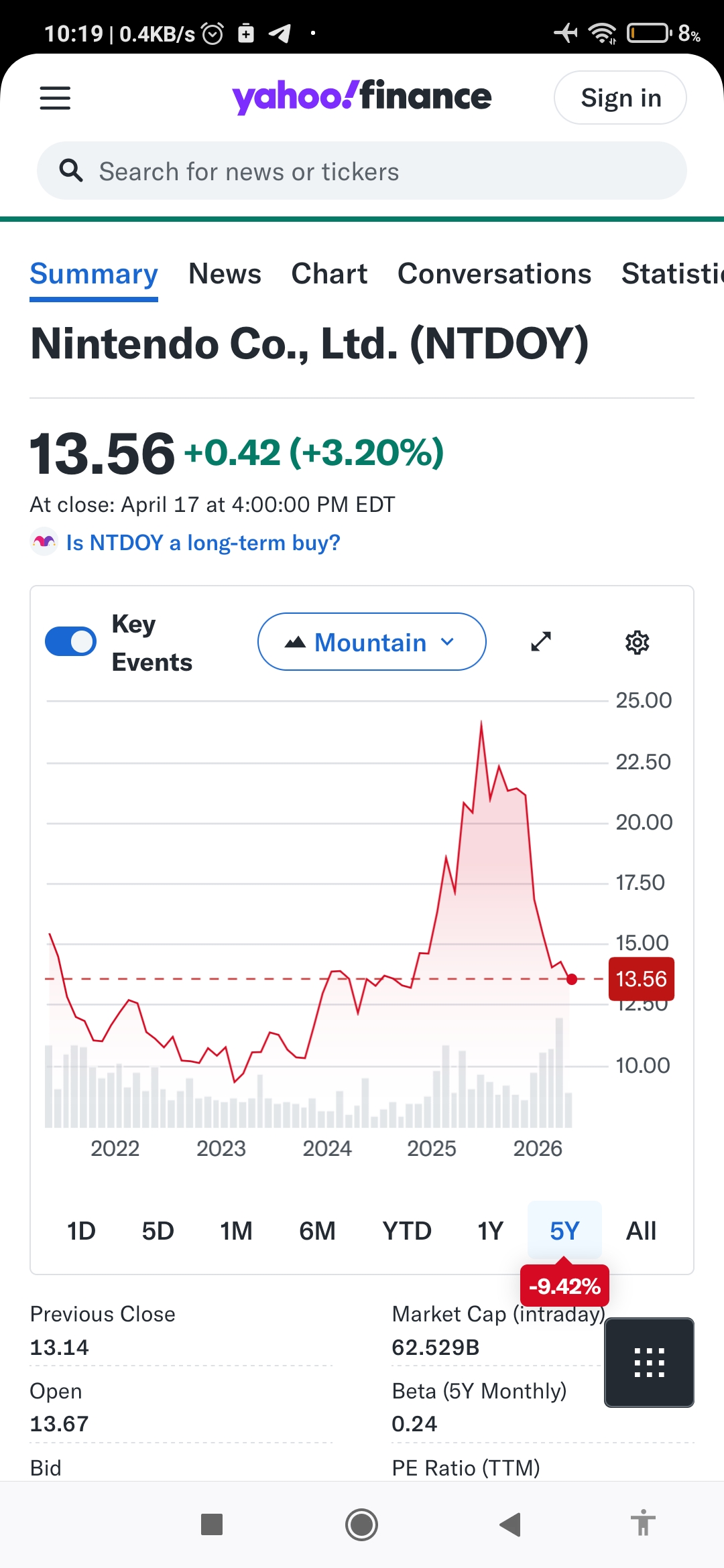Toggle the Key Events switch
Viewport: 724px width, 1568px height.
(x=70, y=641)
